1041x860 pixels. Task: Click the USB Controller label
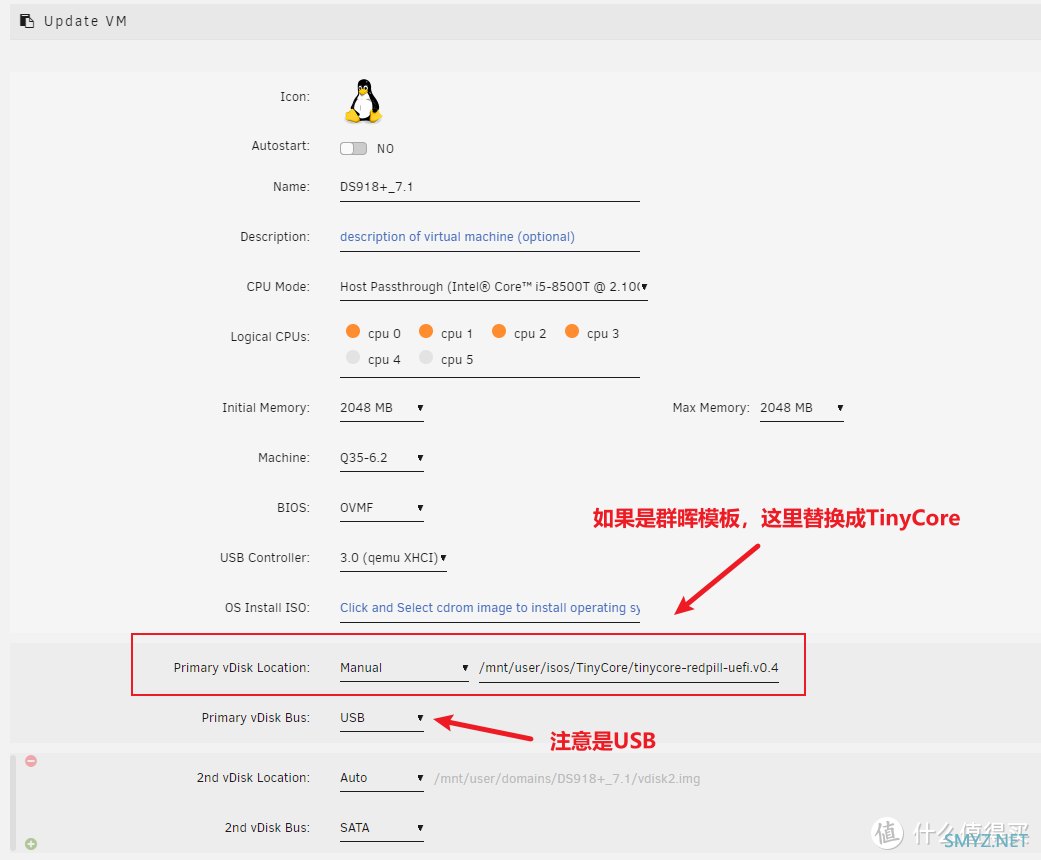click(265, 558)
